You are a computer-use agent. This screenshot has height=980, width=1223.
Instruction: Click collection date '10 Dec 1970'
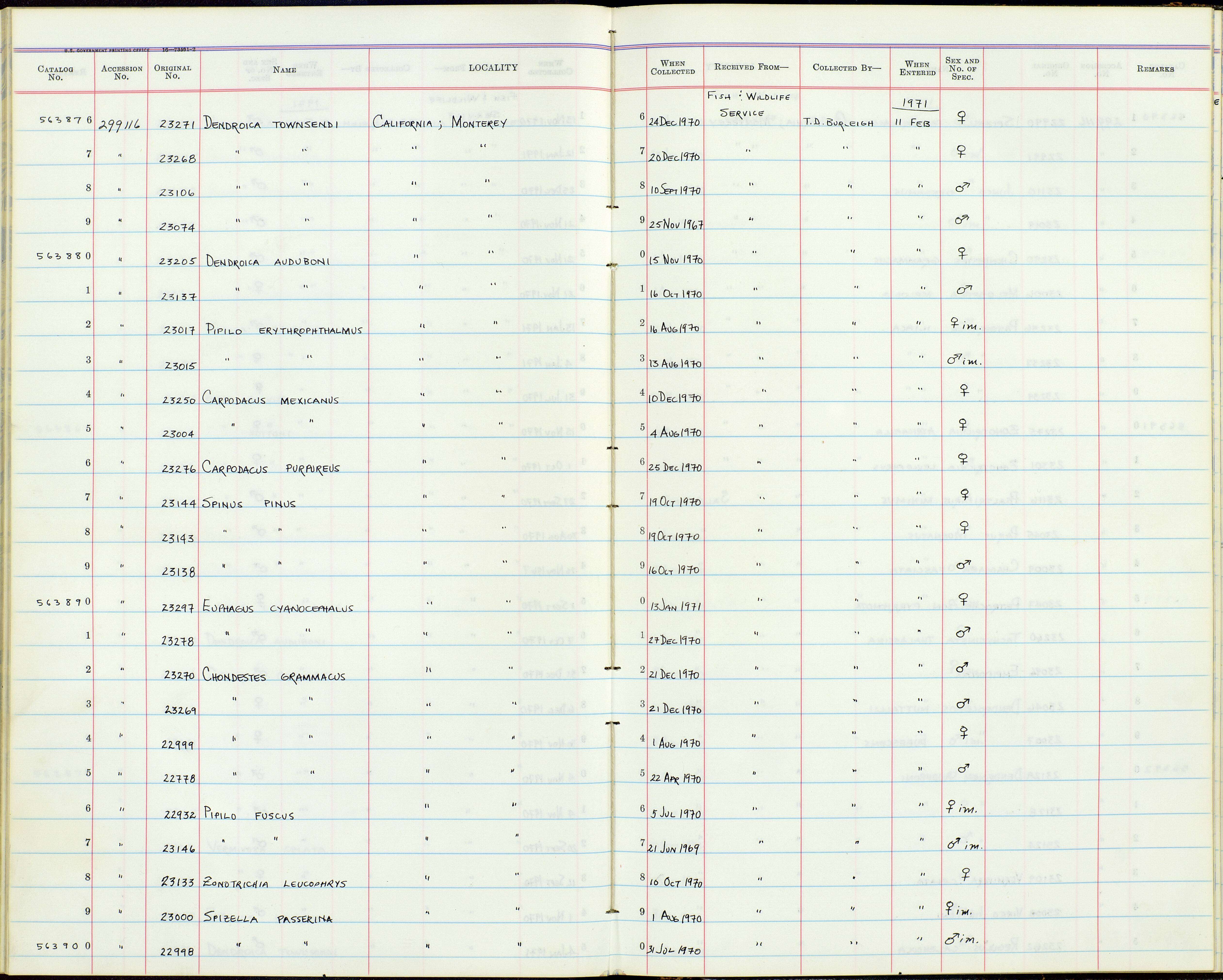point(674,398)
